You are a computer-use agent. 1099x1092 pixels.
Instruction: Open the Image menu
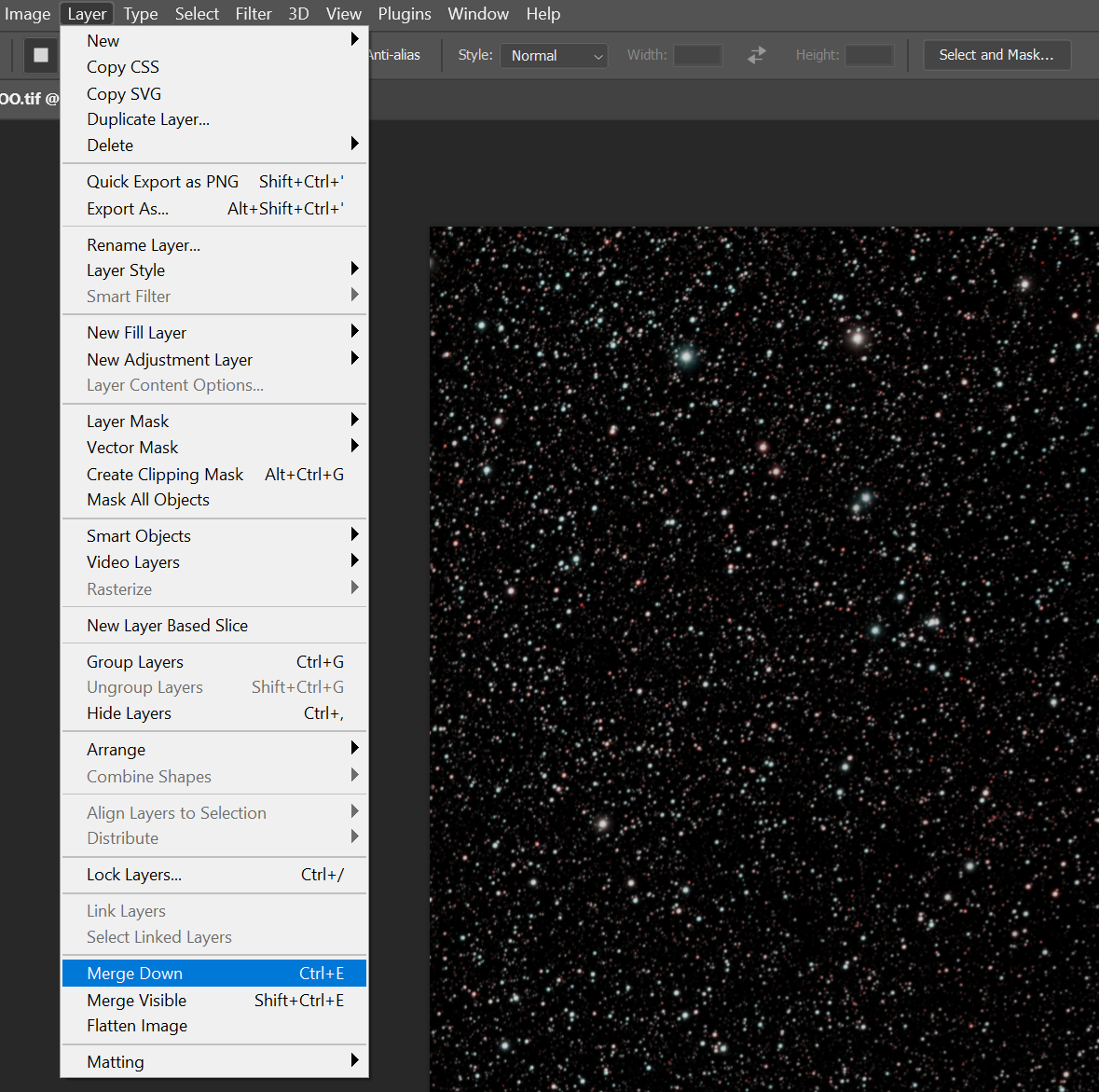point(27,14)
